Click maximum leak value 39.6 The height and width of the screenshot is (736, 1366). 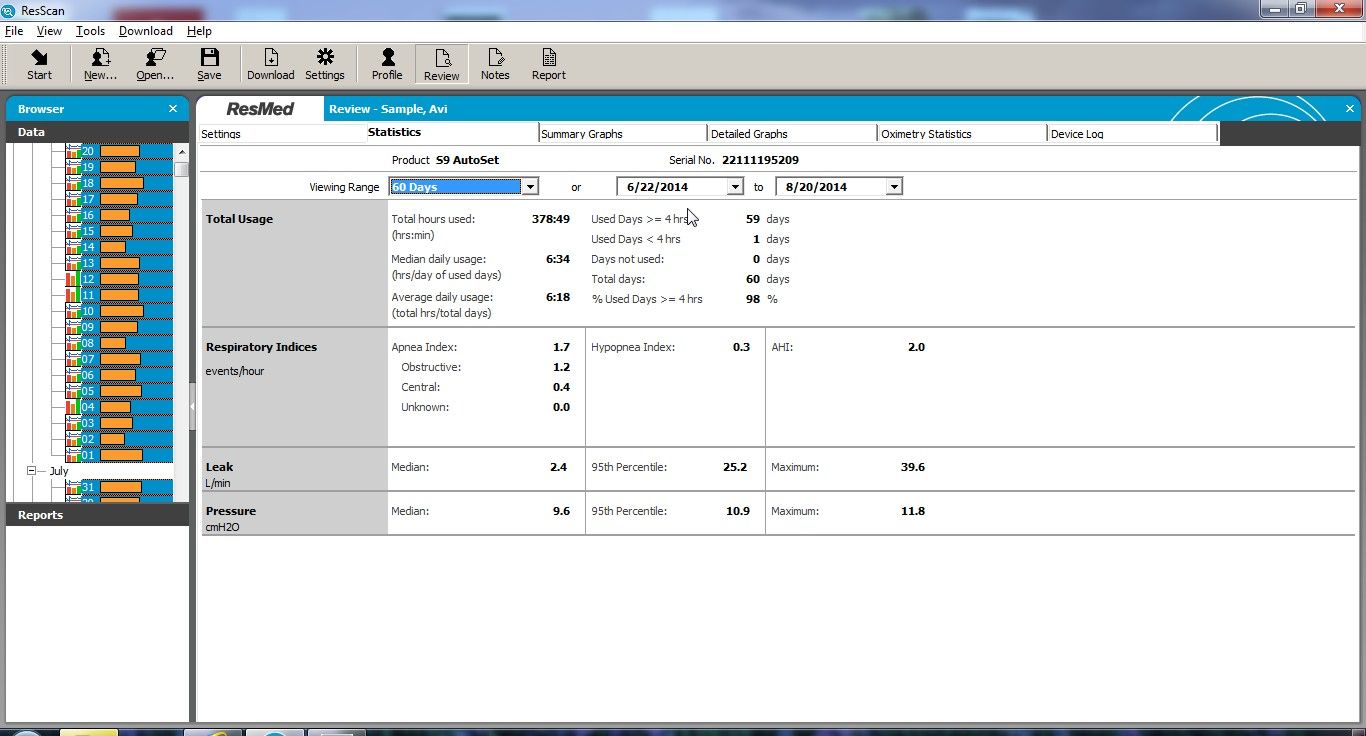[913, 467]
